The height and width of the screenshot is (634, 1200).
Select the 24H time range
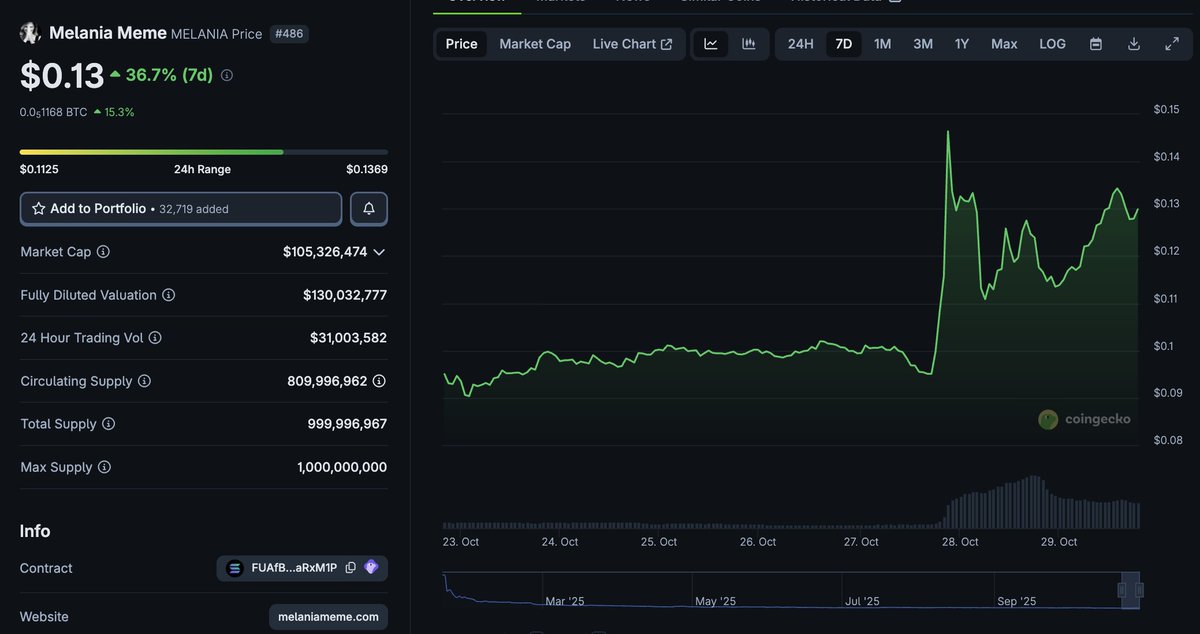pyautogui.click(x=800, y=44)
